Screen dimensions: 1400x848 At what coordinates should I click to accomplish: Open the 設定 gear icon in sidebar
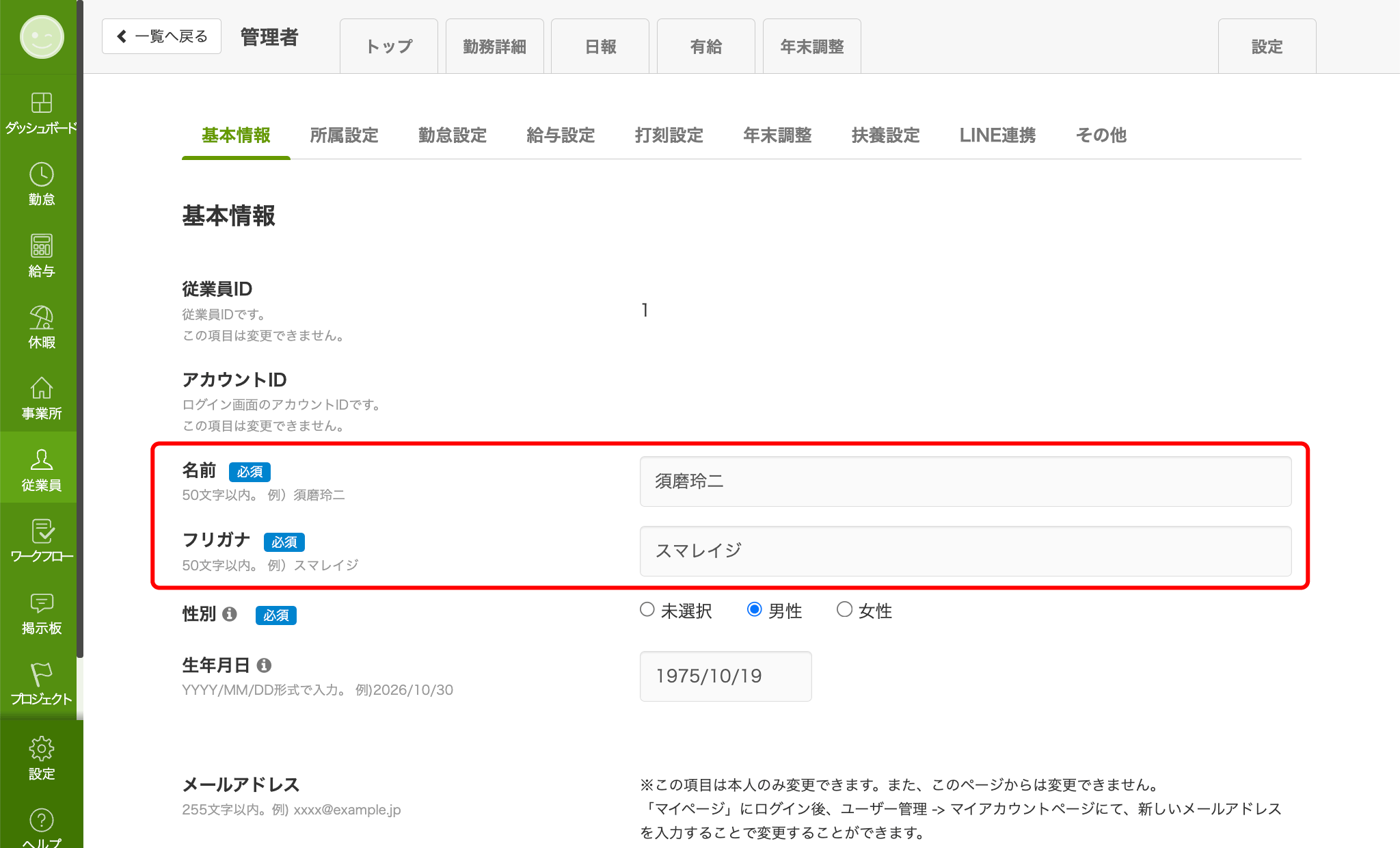click(41, 749)
